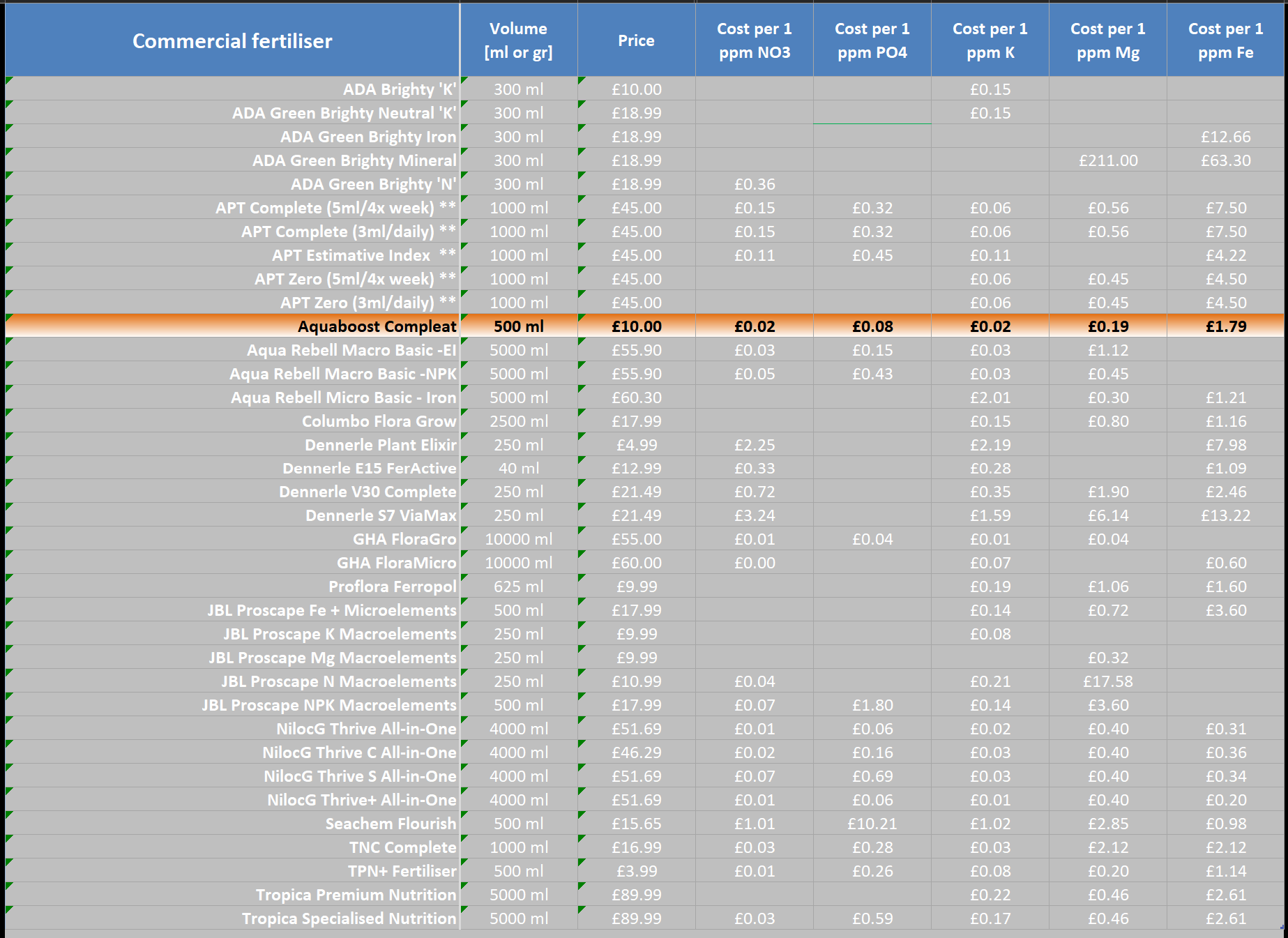Select GHA FloraGro volume 10000 ml
Screen dimensions: 1288x938
(519, 539)
